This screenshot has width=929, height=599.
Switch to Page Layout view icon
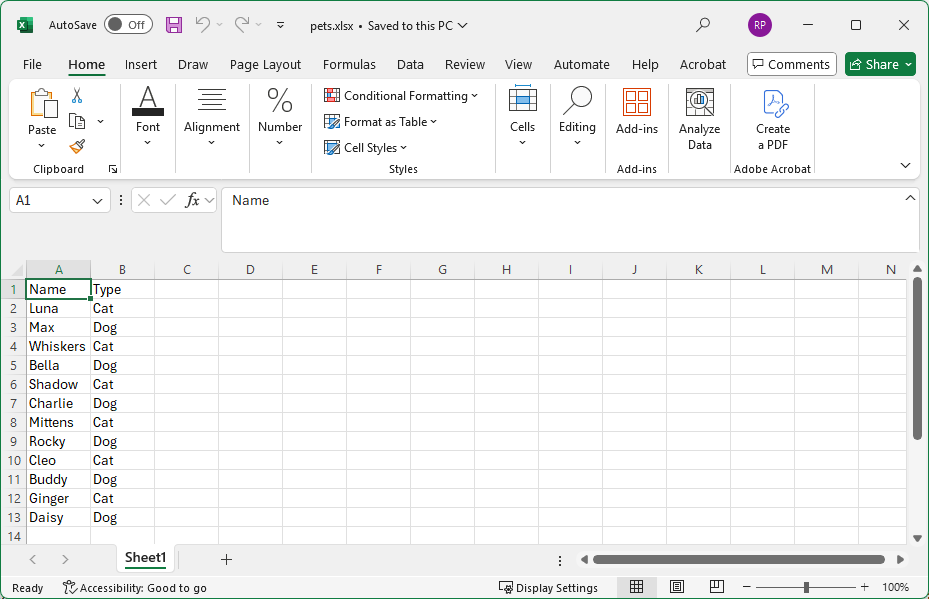677,587
